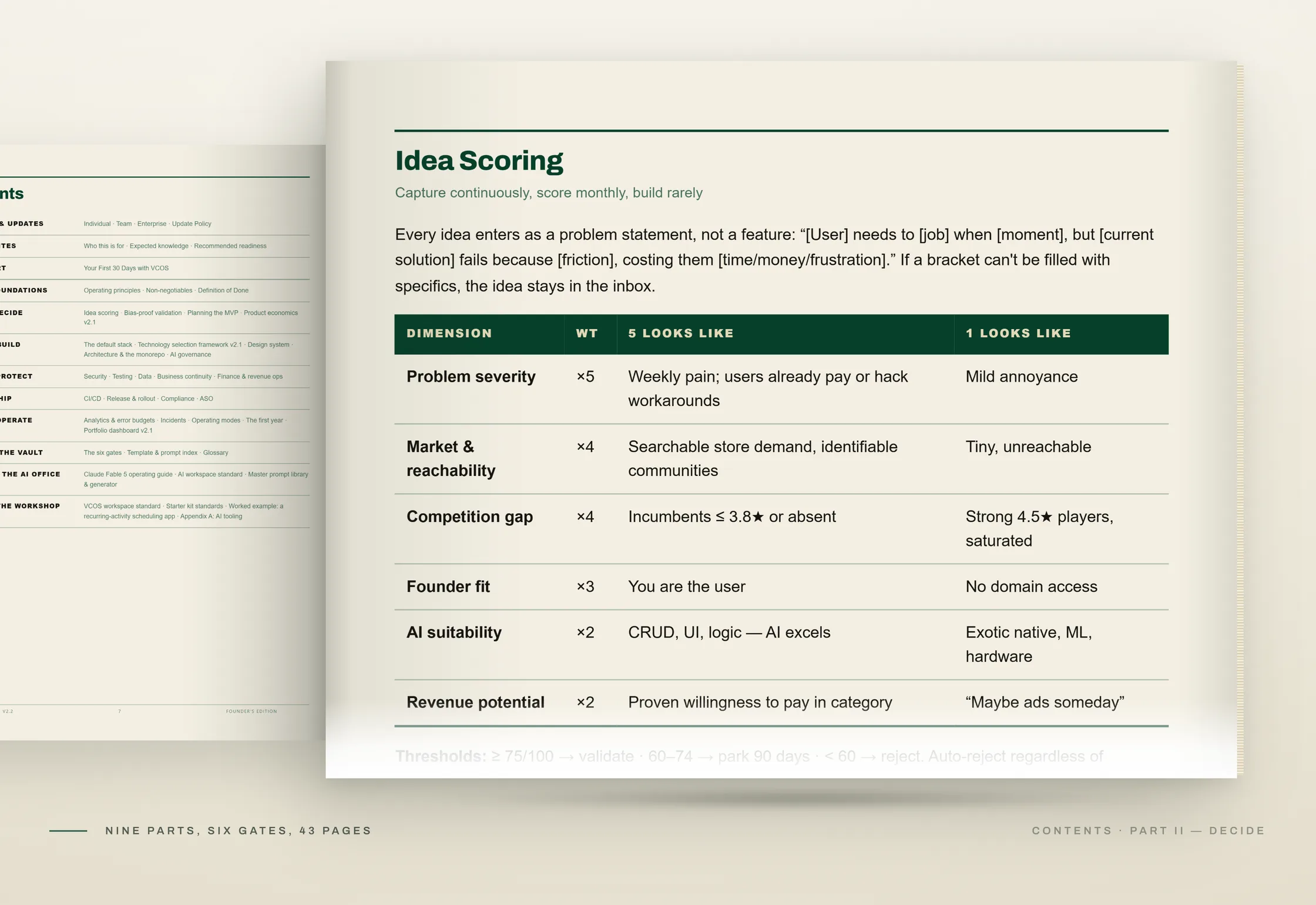The width and height of the screenshot is (1316, 905).
Task: Select the "Problem severity" row label
Action: pos(471,376)
